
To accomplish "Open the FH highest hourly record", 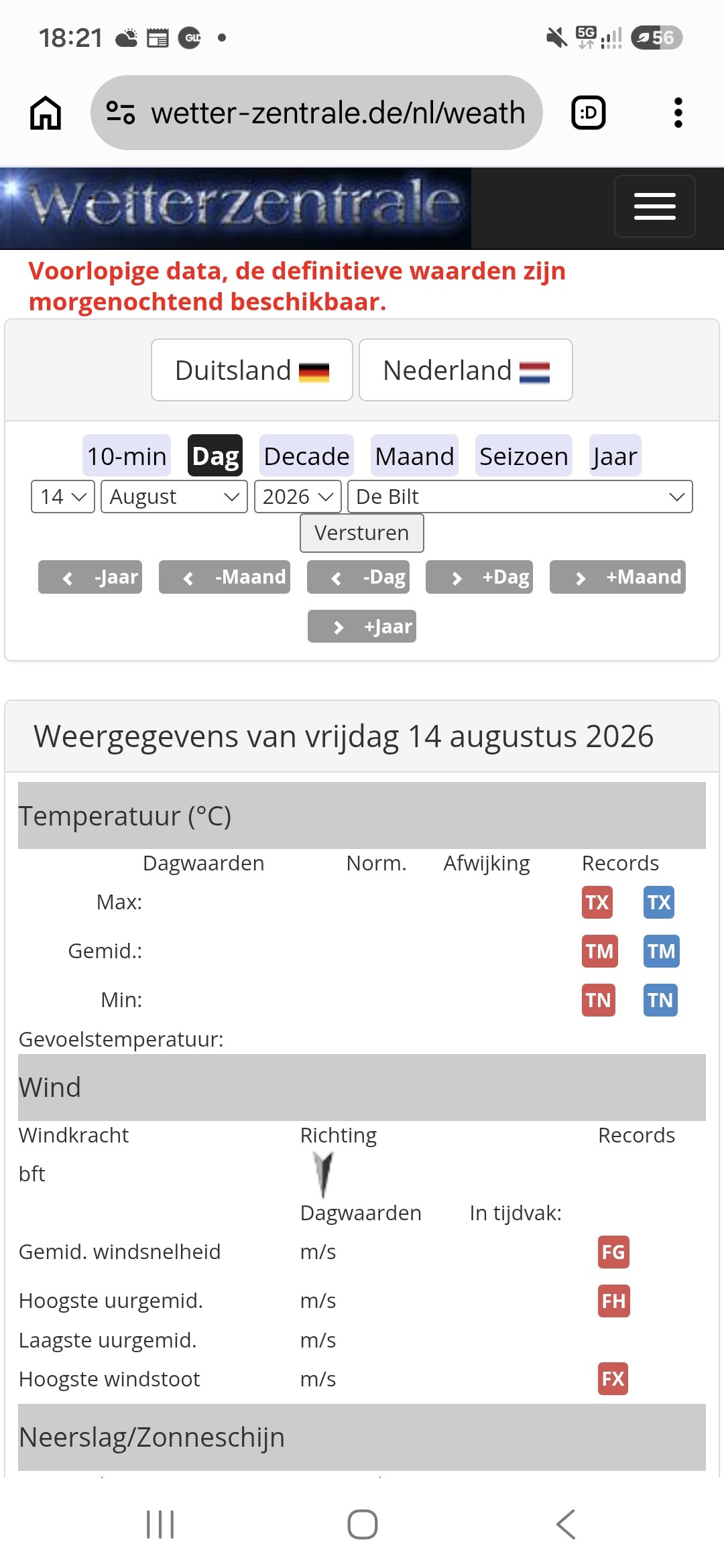I will (x=613, y=1301).
